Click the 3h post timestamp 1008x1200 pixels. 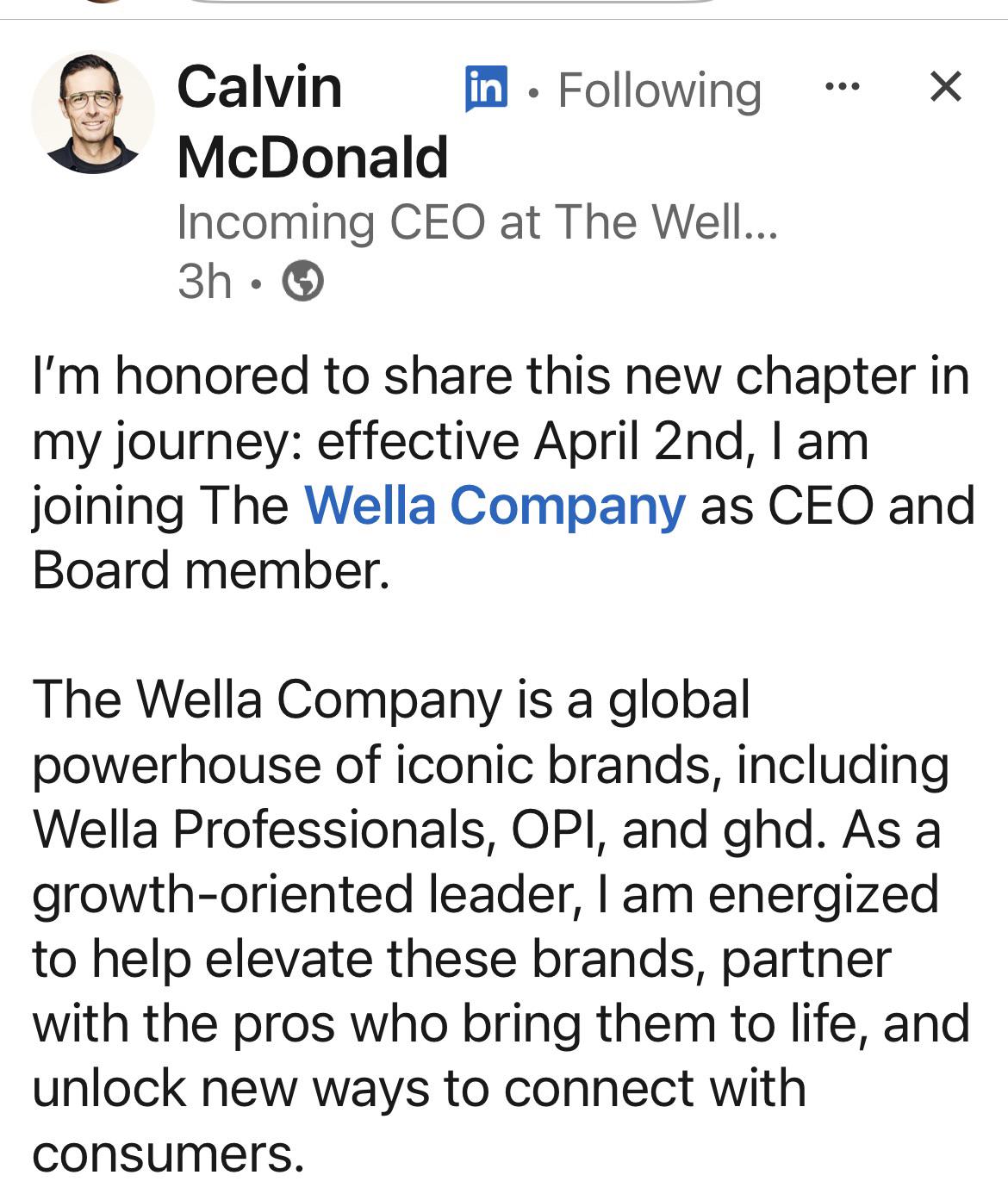click(204, 281)
